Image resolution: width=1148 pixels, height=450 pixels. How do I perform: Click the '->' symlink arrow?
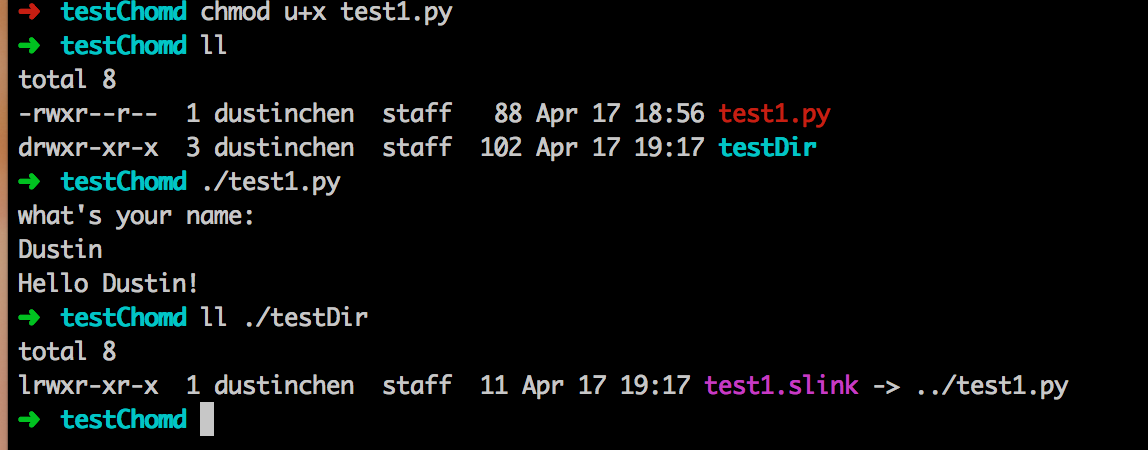click(887, 386)
